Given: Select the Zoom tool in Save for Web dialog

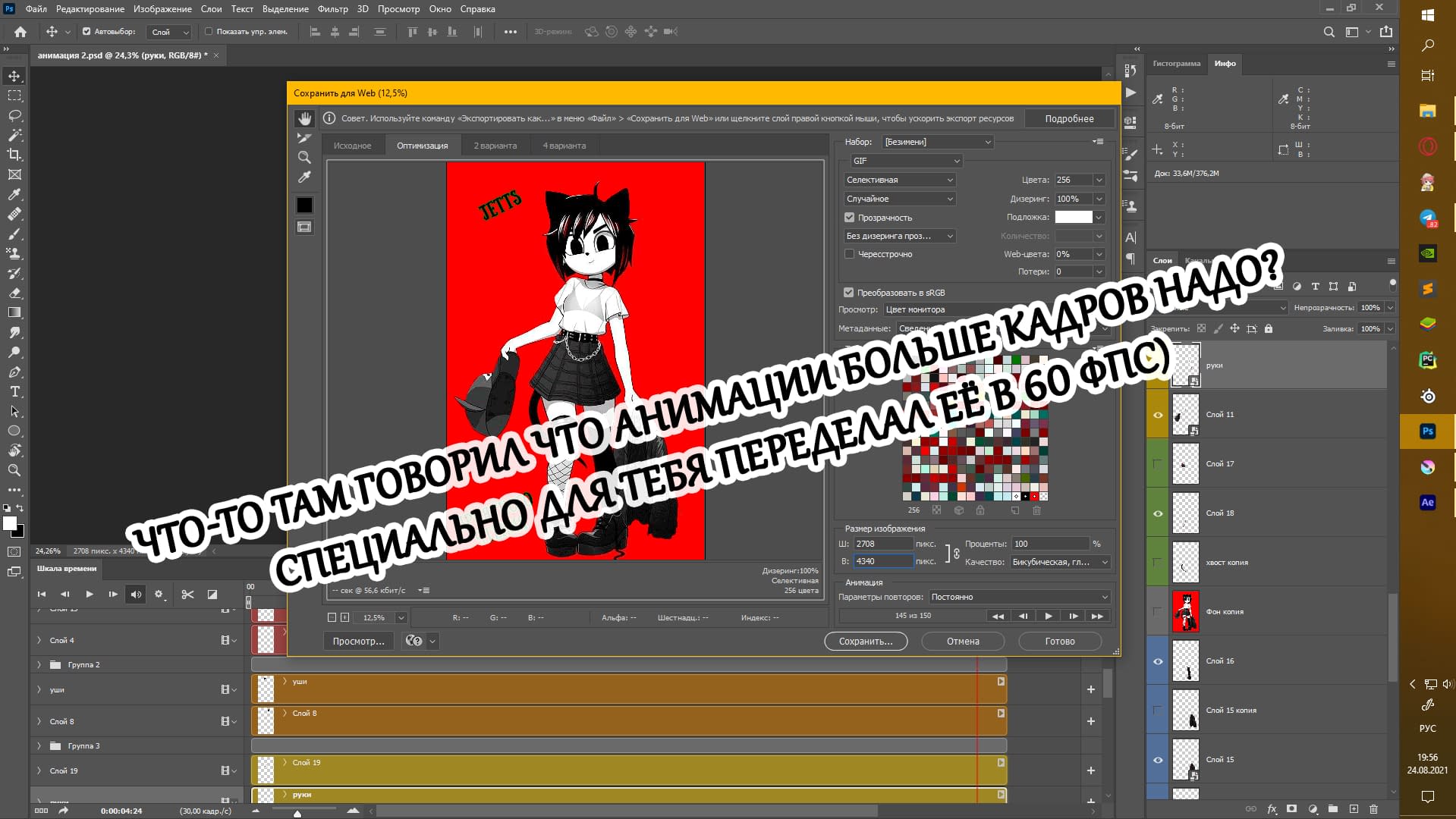Looking at the screenshot, I should 304,158.
